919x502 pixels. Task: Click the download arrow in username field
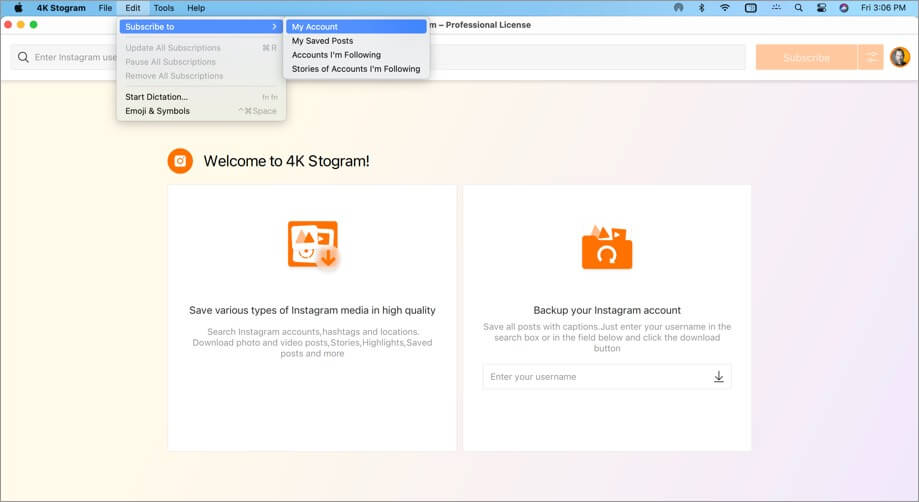[x=719, y=377]
